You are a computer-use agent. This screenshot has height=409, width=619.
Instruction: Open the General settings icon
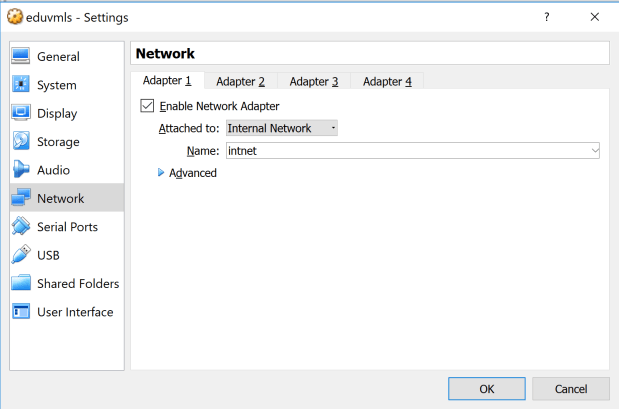(x=21, y=57)
